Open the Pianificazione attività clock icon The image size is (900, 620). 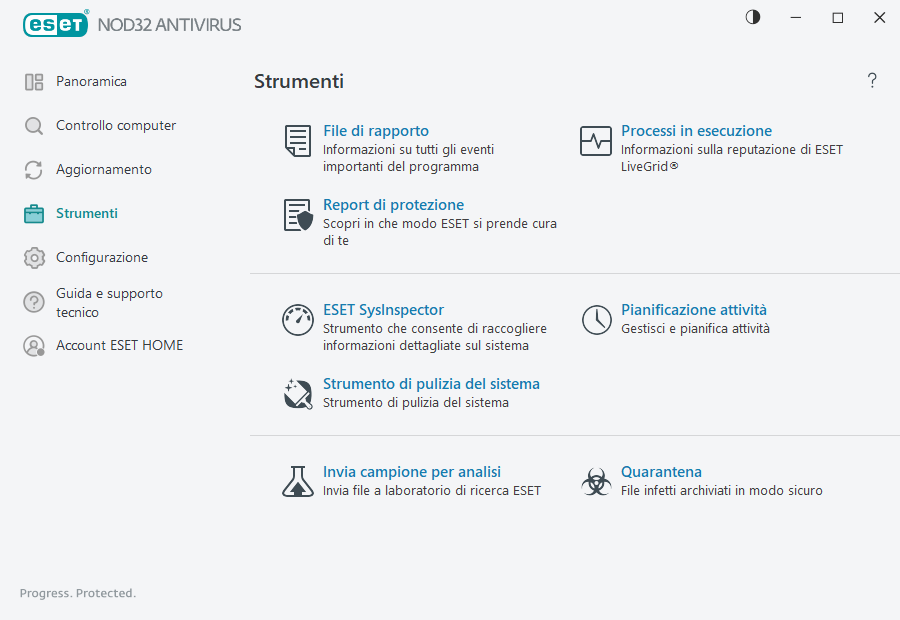[x=596, y=320]
